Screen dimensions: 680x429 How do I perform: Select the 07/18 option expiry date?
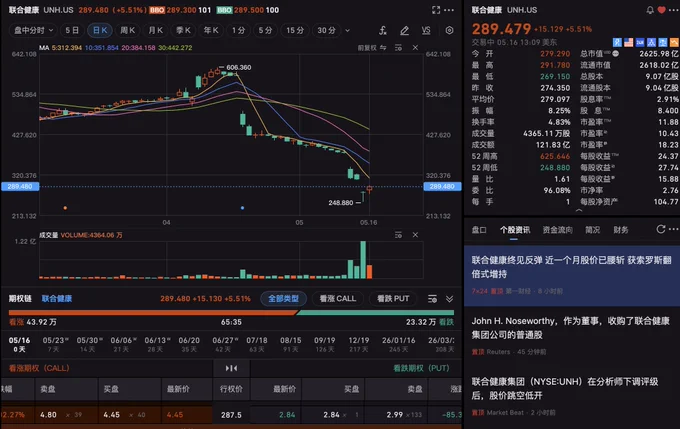tap(257, 344)
